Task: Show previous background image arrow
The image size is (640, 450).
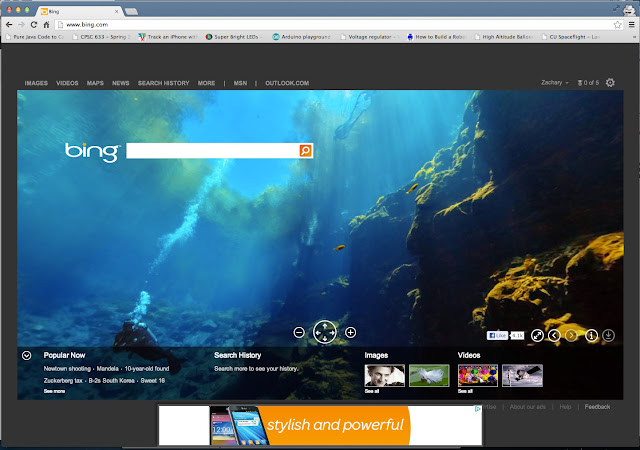Action: 554,336
